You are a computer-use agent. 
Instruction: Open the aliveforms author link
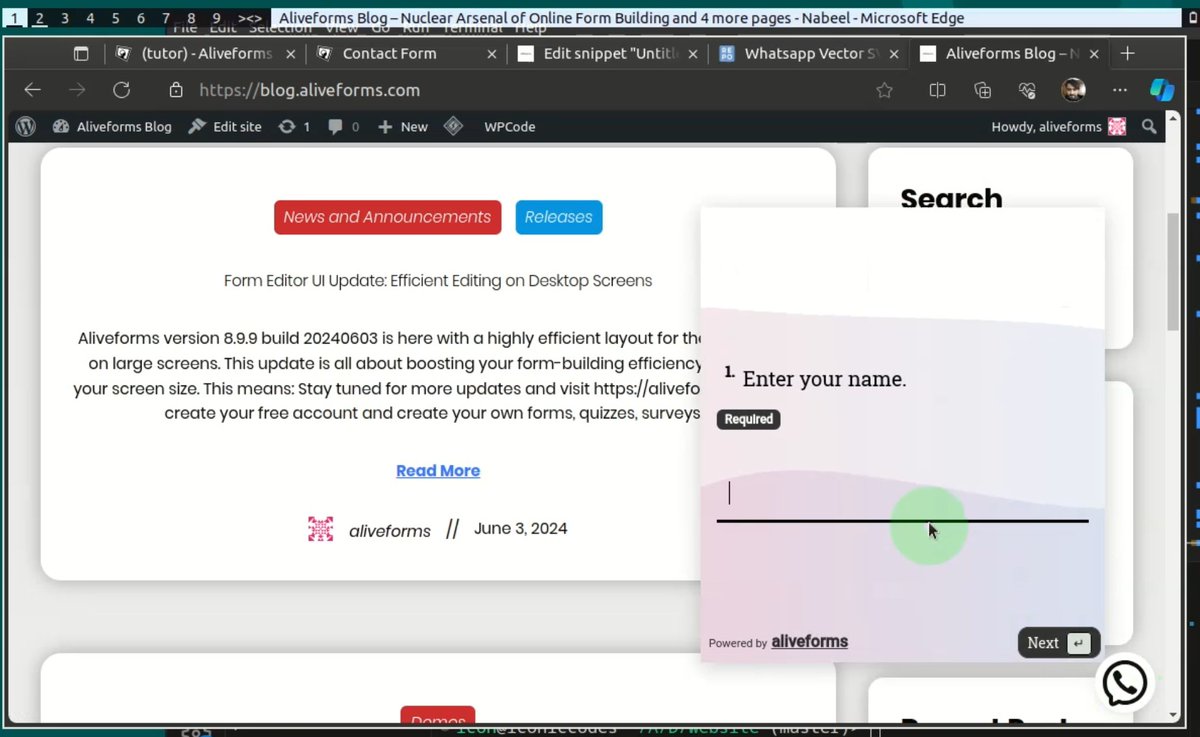390,531
